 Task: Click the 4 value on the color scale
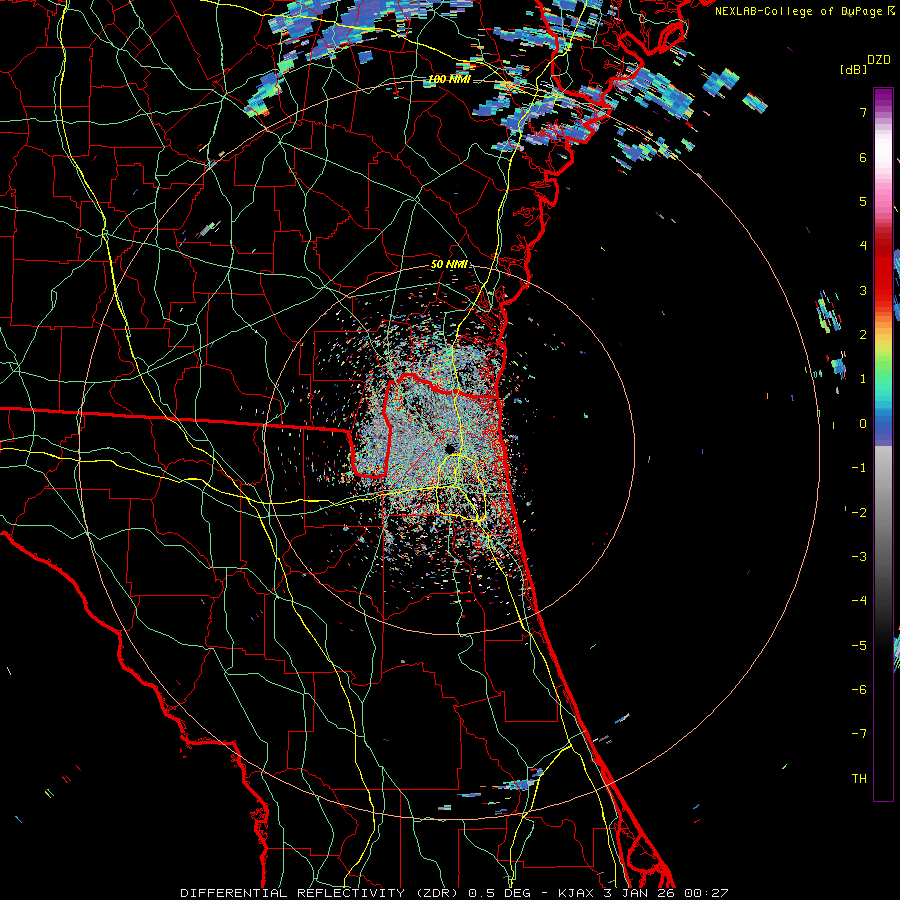point(863,246)
